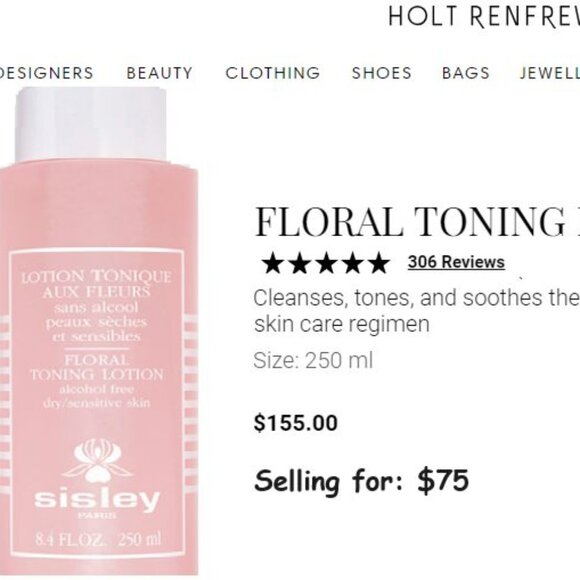Viewport: 580px width, 580px height.
Task: Click the Selling for $75 text
Action: pos(361,480)
